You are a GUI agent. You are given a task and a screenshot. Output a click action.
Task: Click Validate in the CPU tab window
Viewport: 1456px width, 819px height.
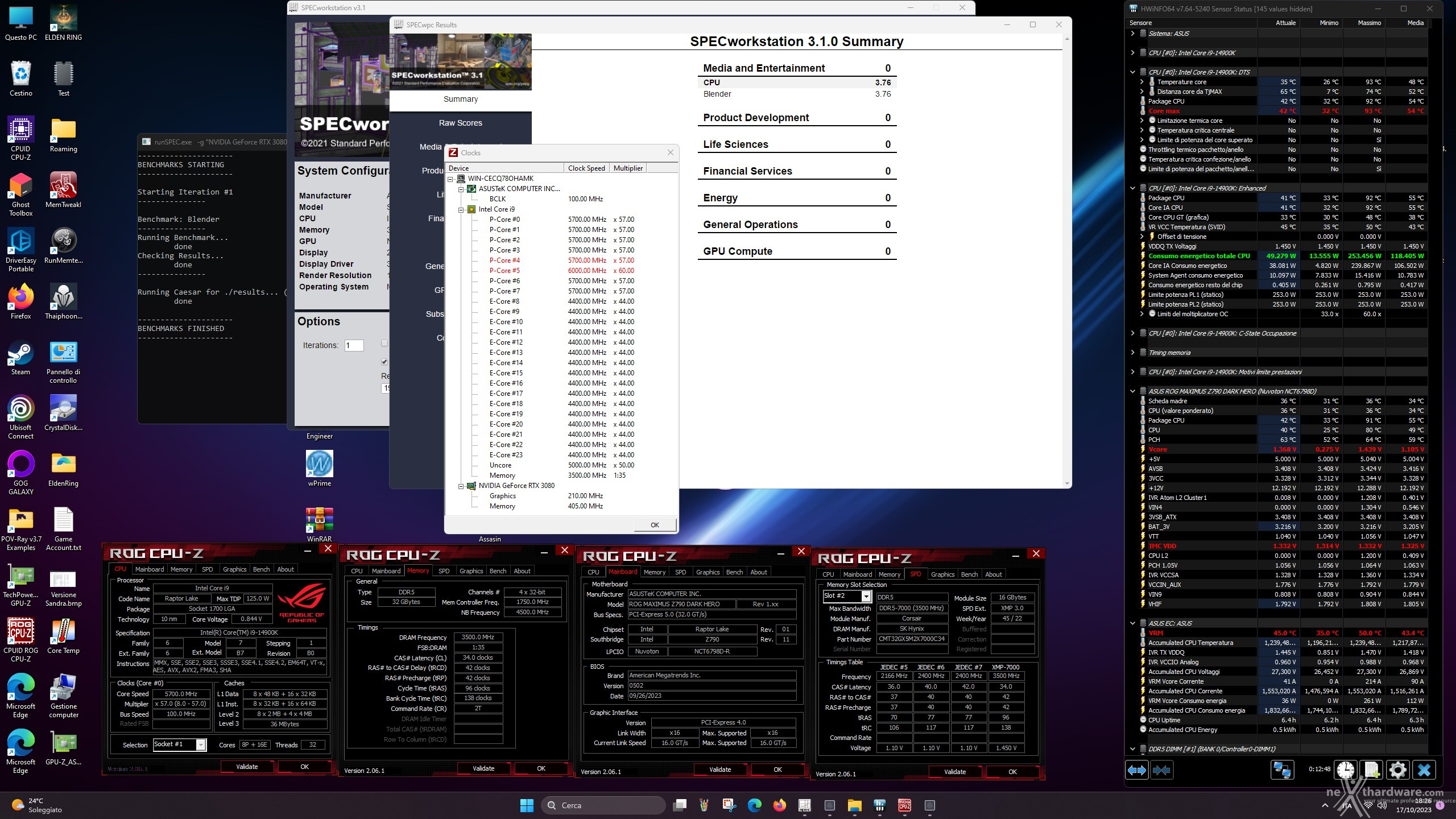pyautogui.click(x=247, y=767)
